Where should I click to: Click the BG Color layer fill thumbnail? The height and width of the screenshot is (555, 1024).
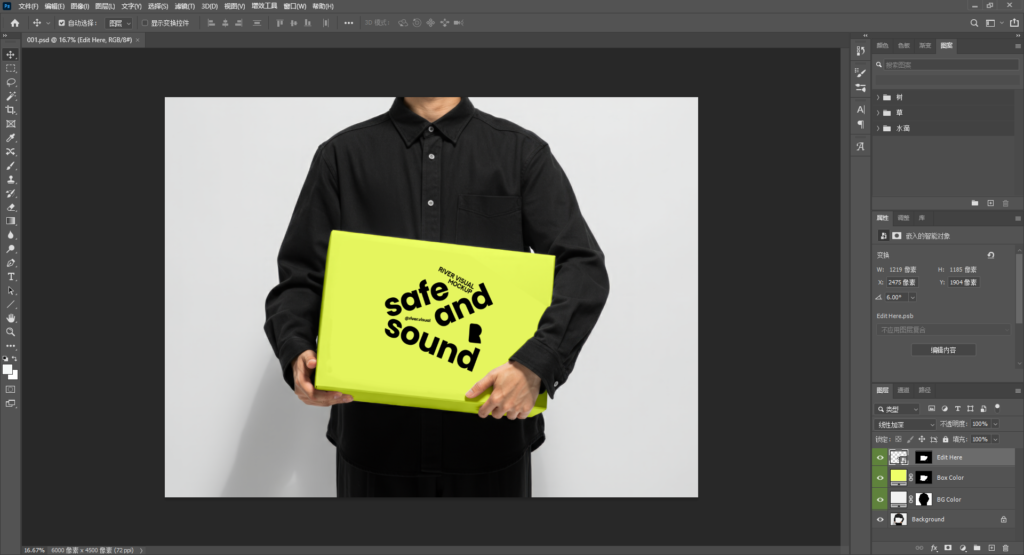(x=899, y=498)
